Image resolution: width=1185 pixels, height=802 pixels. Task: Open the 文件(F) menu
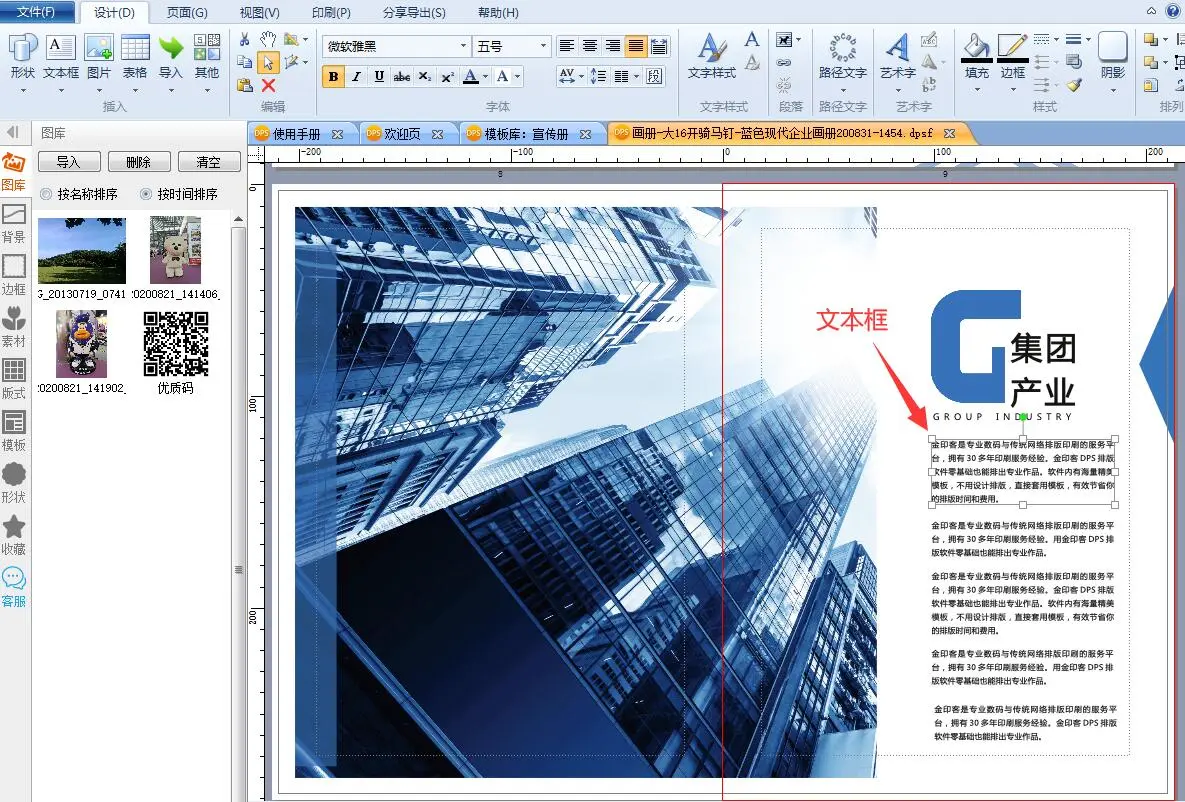click(x=36, y=11)
